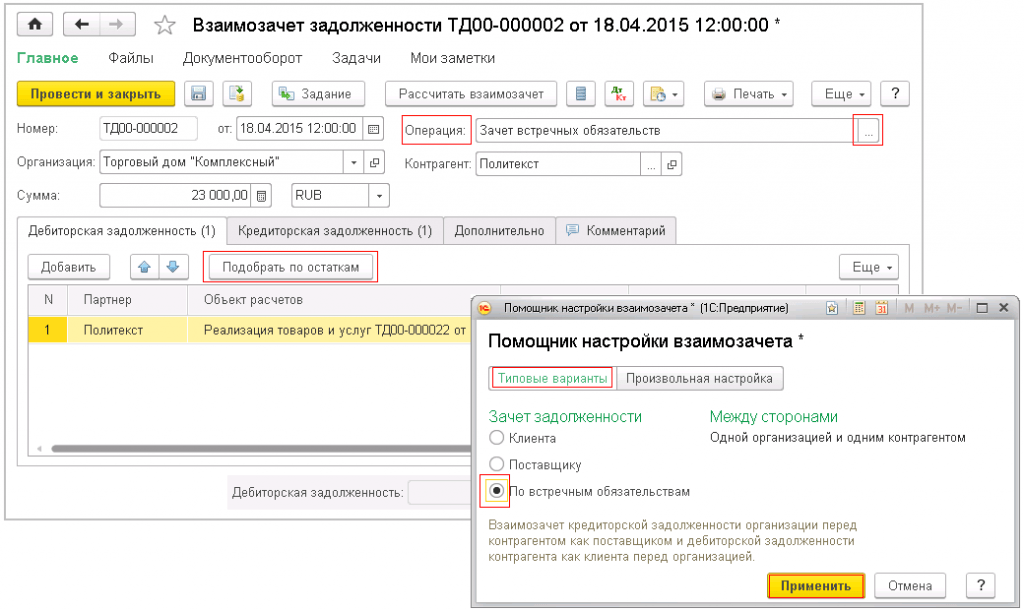Open the Задачи section

[356, 58]
